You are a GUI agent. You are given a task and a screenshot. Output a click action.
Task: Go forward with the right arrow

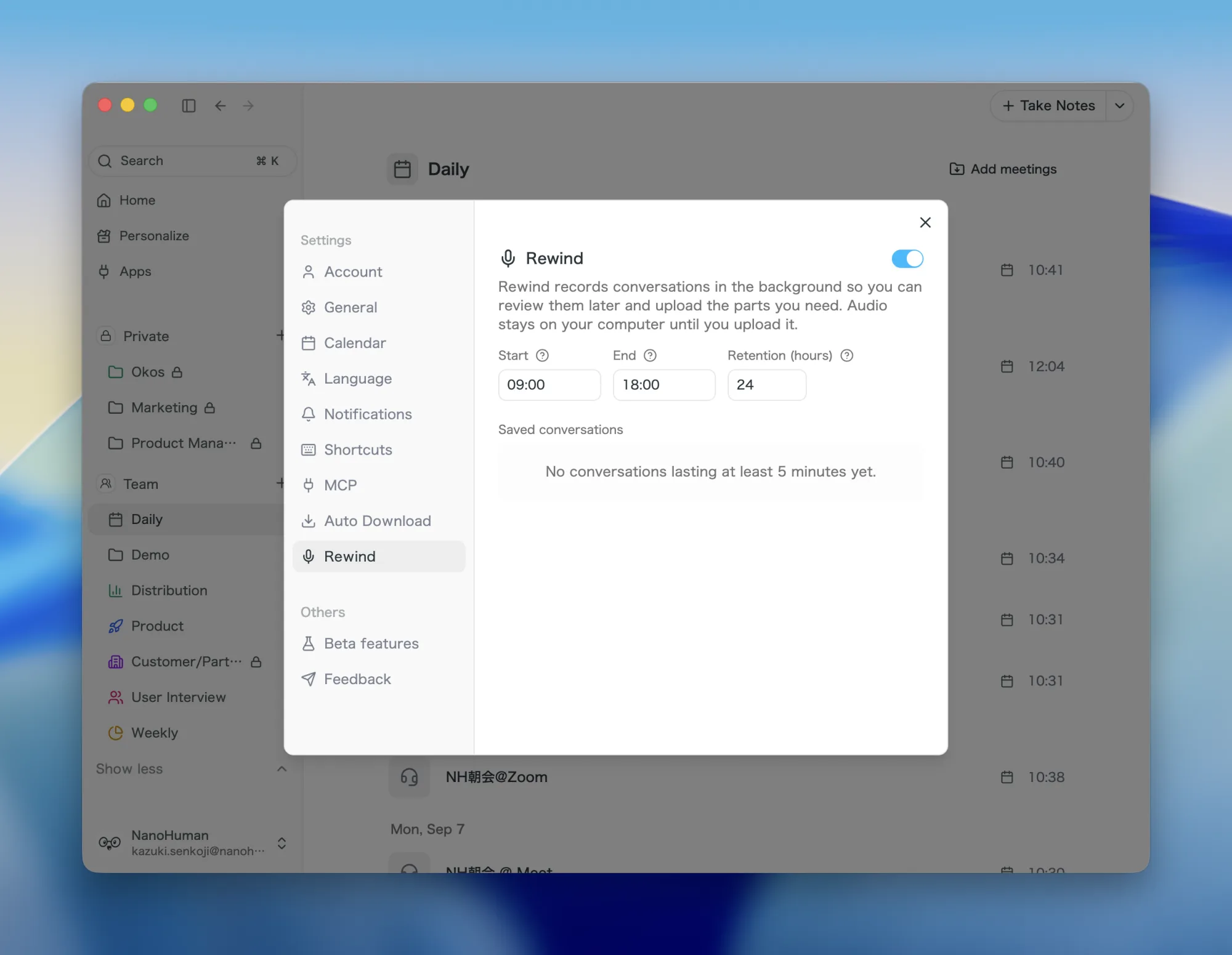pos(248,106)
